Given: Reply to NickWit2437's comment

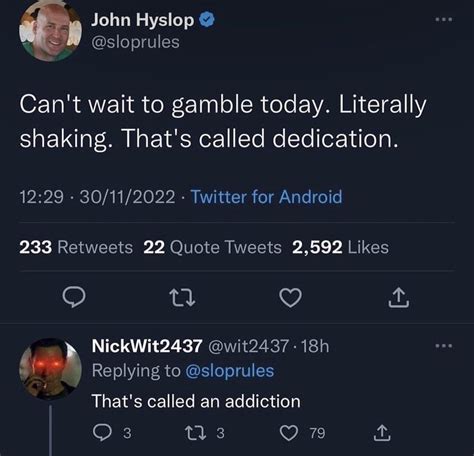Looking at the screenshot, I should click(112, 433).
